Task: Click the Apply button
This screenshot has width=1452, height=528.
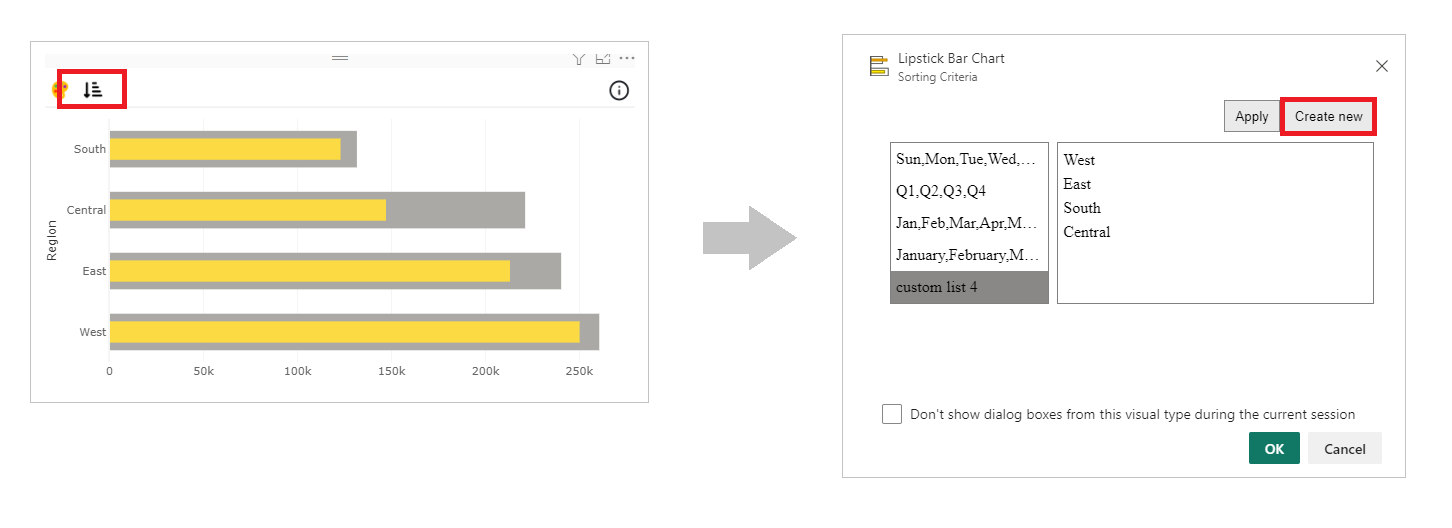Action: 1251,116
